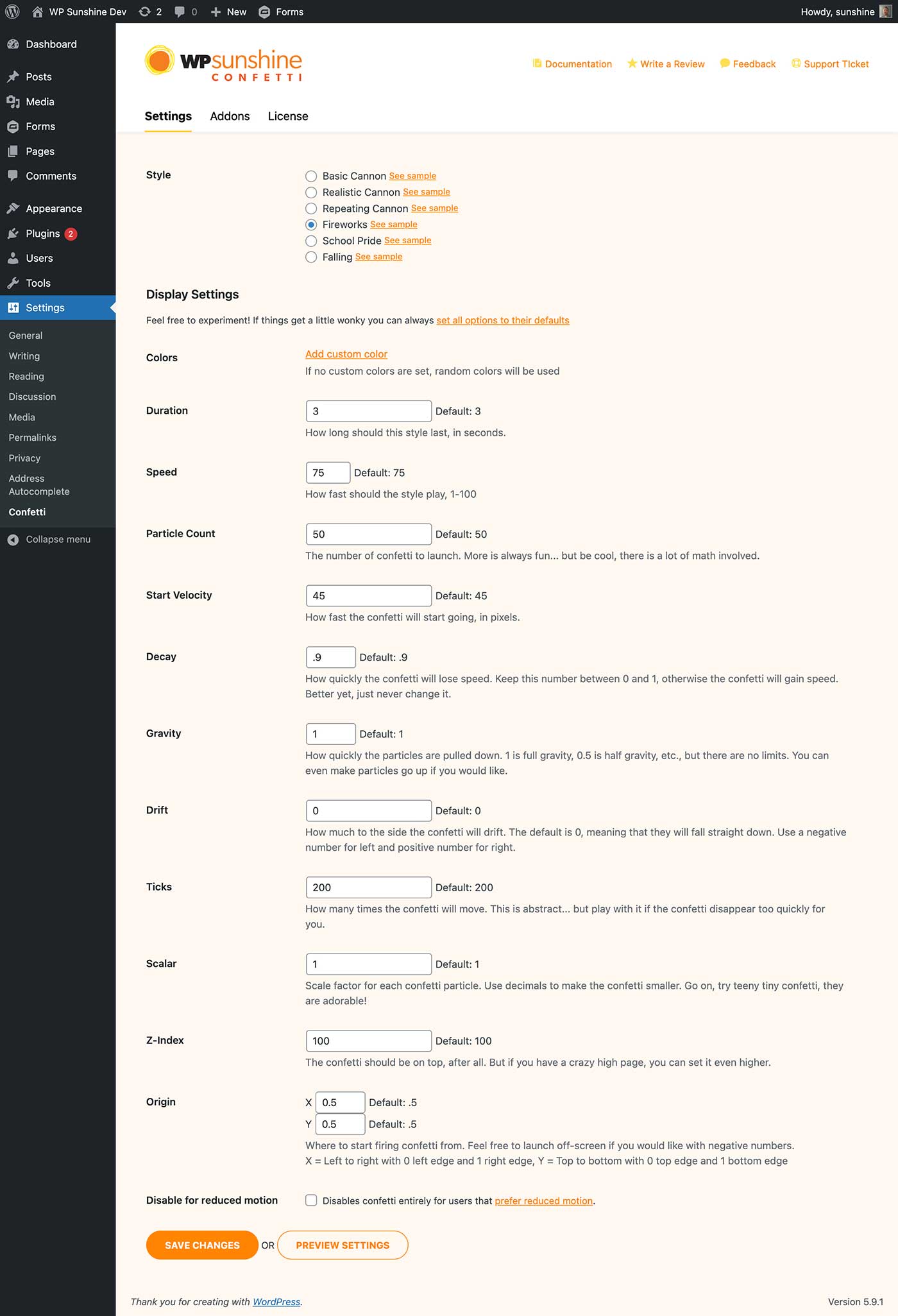Select the Fireworks style radio
Image resolution: width=898 pixels, height=1316 pixels.
tap(311, 225)
